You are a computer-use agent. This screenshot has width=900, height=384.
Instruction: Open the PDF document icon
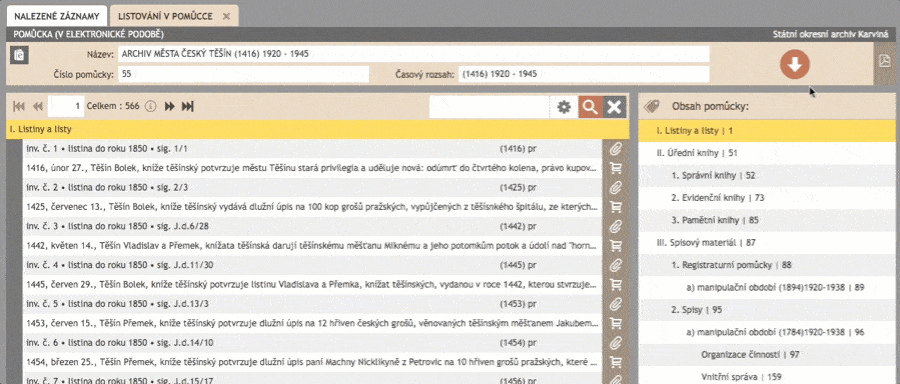coord(885,61)
